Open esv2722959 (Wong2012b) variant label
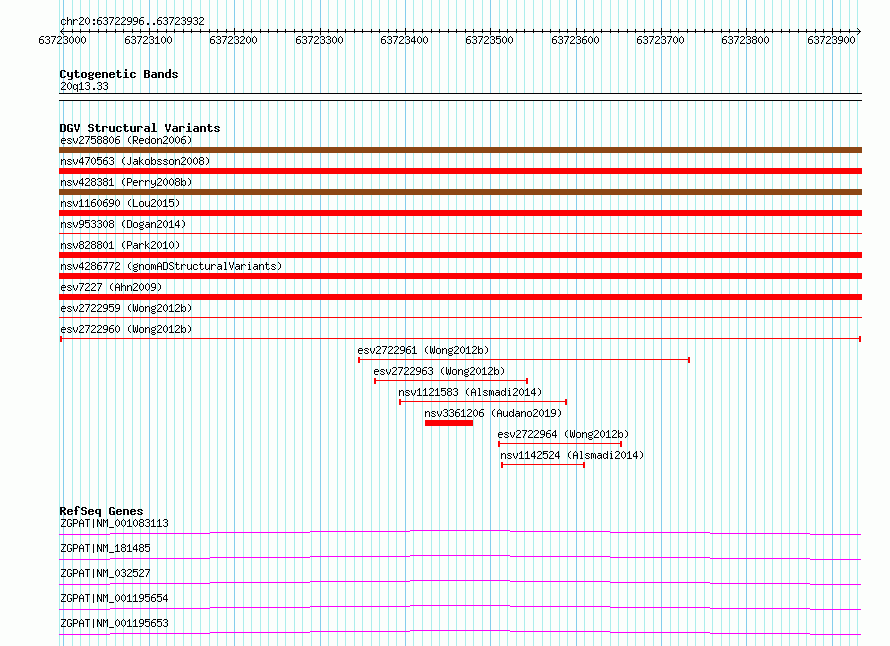The width and height of the screenshot is (890, 646). click(x=126, y=308)
